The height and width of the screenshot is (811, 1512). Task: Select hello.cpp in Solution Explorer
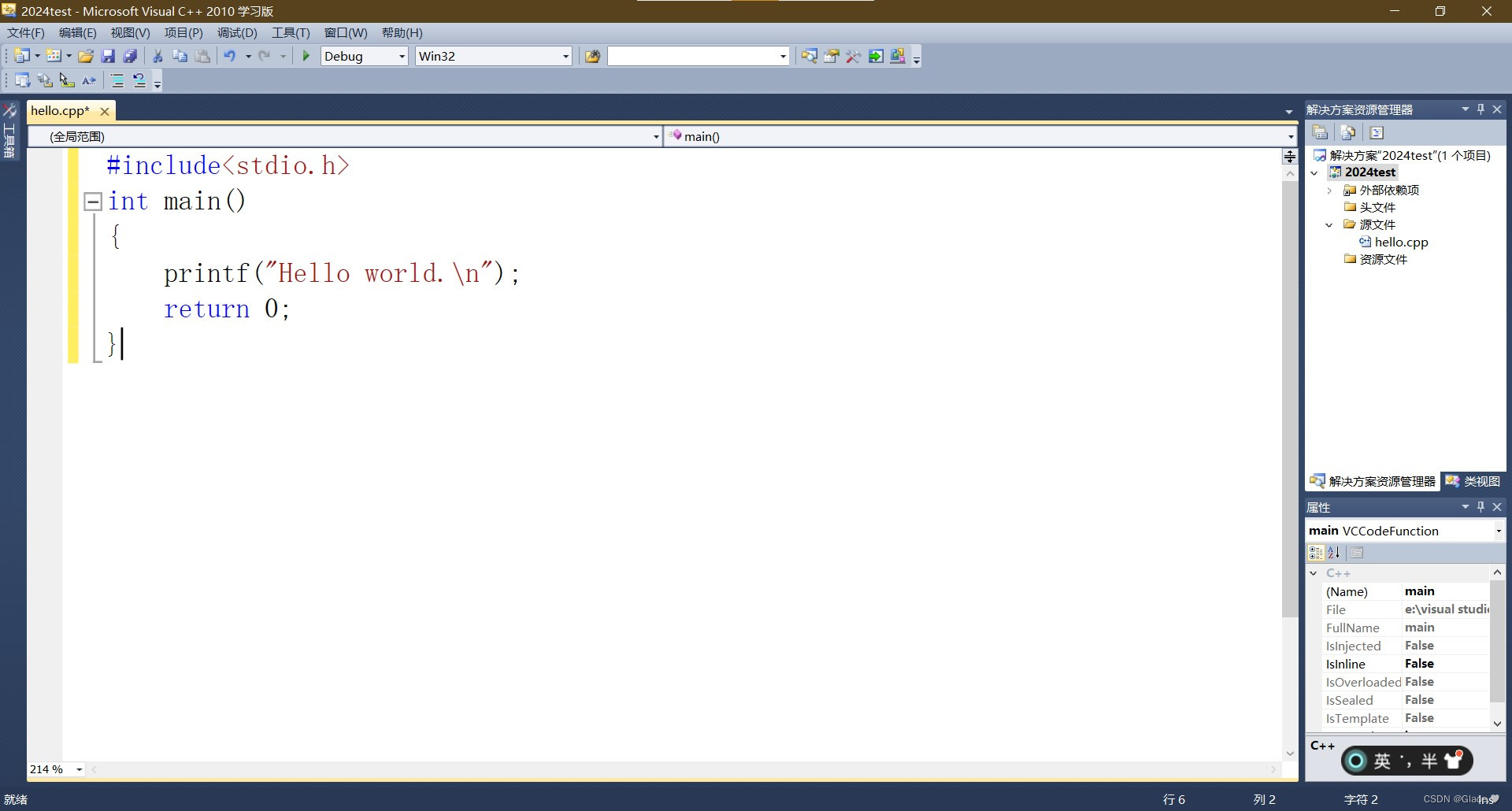(1400, 242)
